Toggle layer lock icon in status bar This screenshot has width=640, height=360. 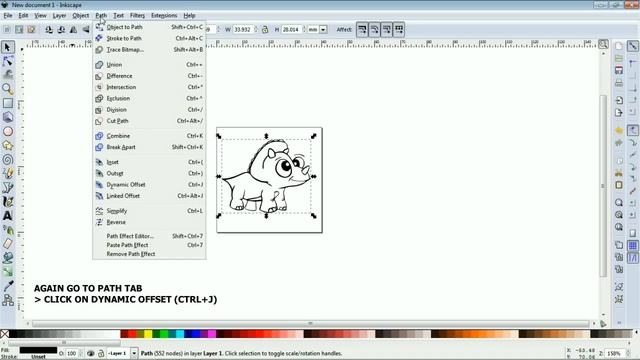click(101, 353)
